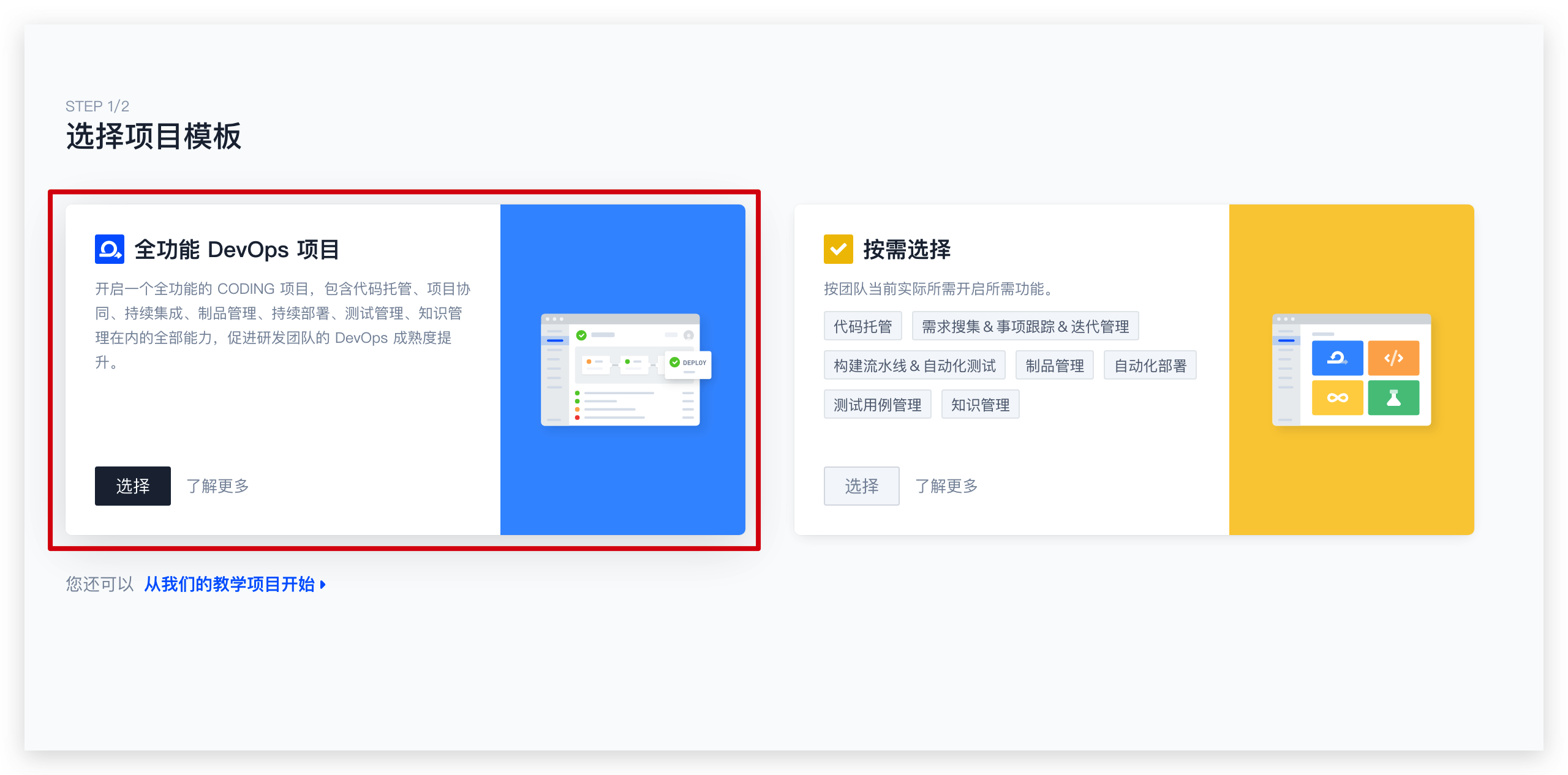This screenshot has height=775, width=1568.
Task: Click the yellow checkmark icon beside 按需选择
Action: click(839, 249)
